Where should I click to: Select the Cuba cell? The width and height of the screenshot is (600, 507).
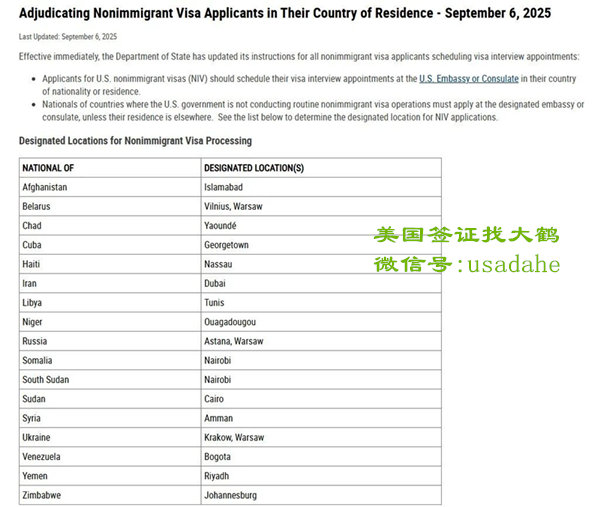[x=110, y=245]
